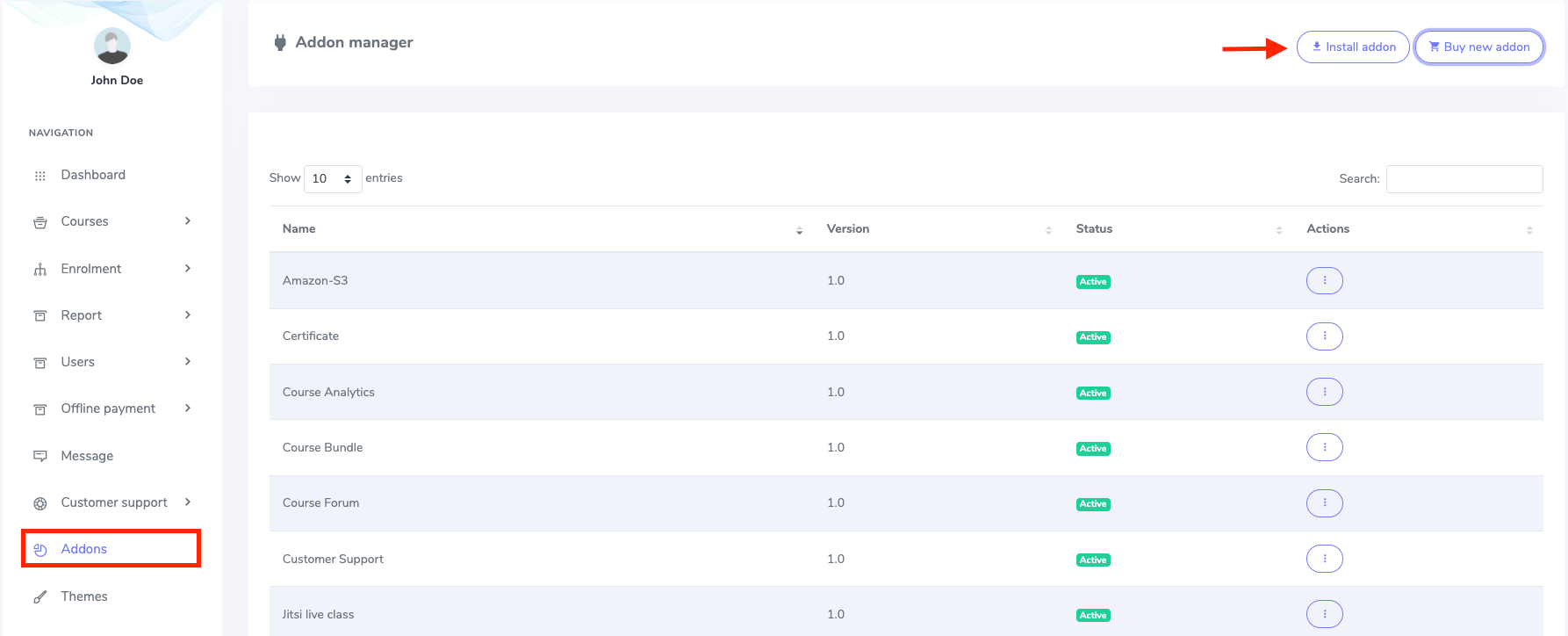
Task: Open the entries per page dropdown
Action: click(332, 178)
